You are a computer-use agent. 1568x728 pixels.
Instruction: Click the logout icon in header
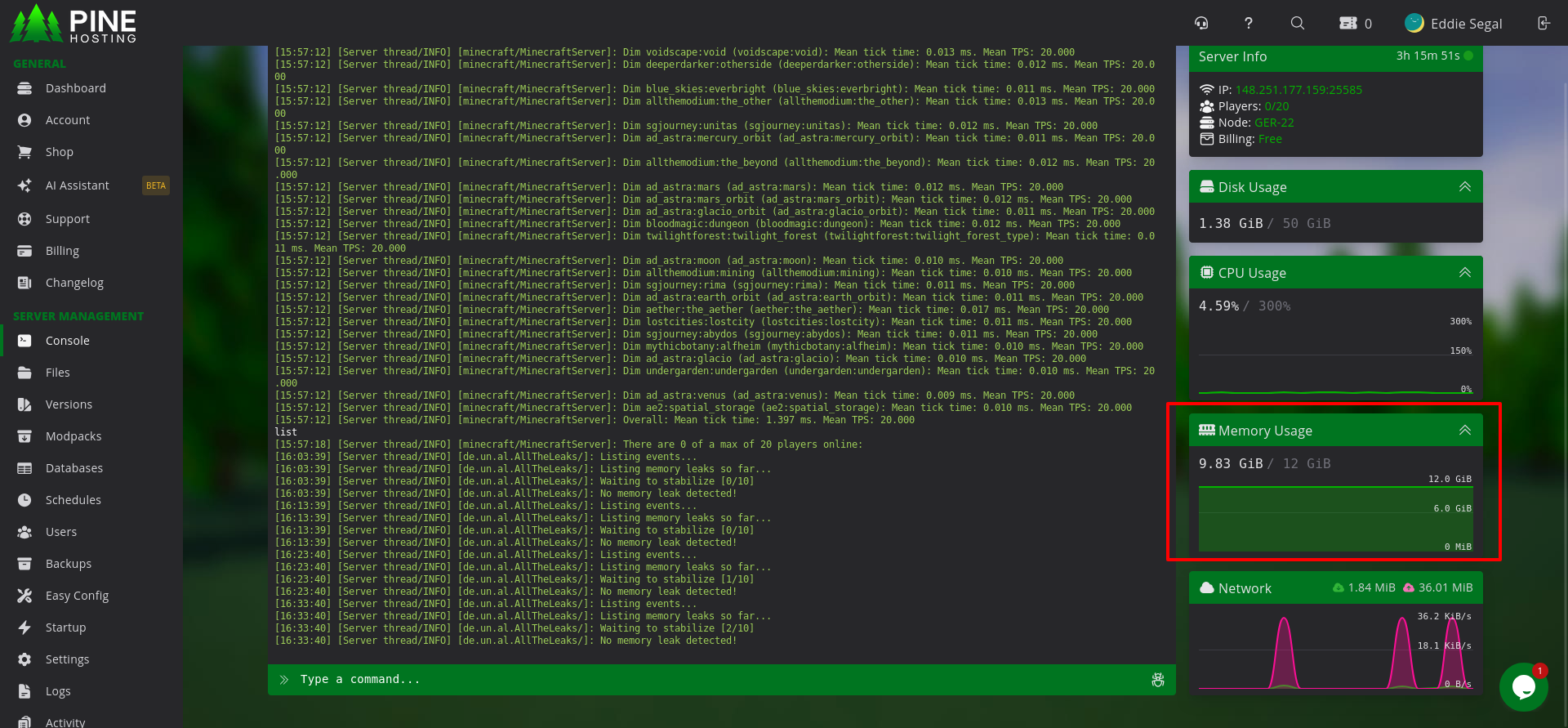[x=1543, y=23]
